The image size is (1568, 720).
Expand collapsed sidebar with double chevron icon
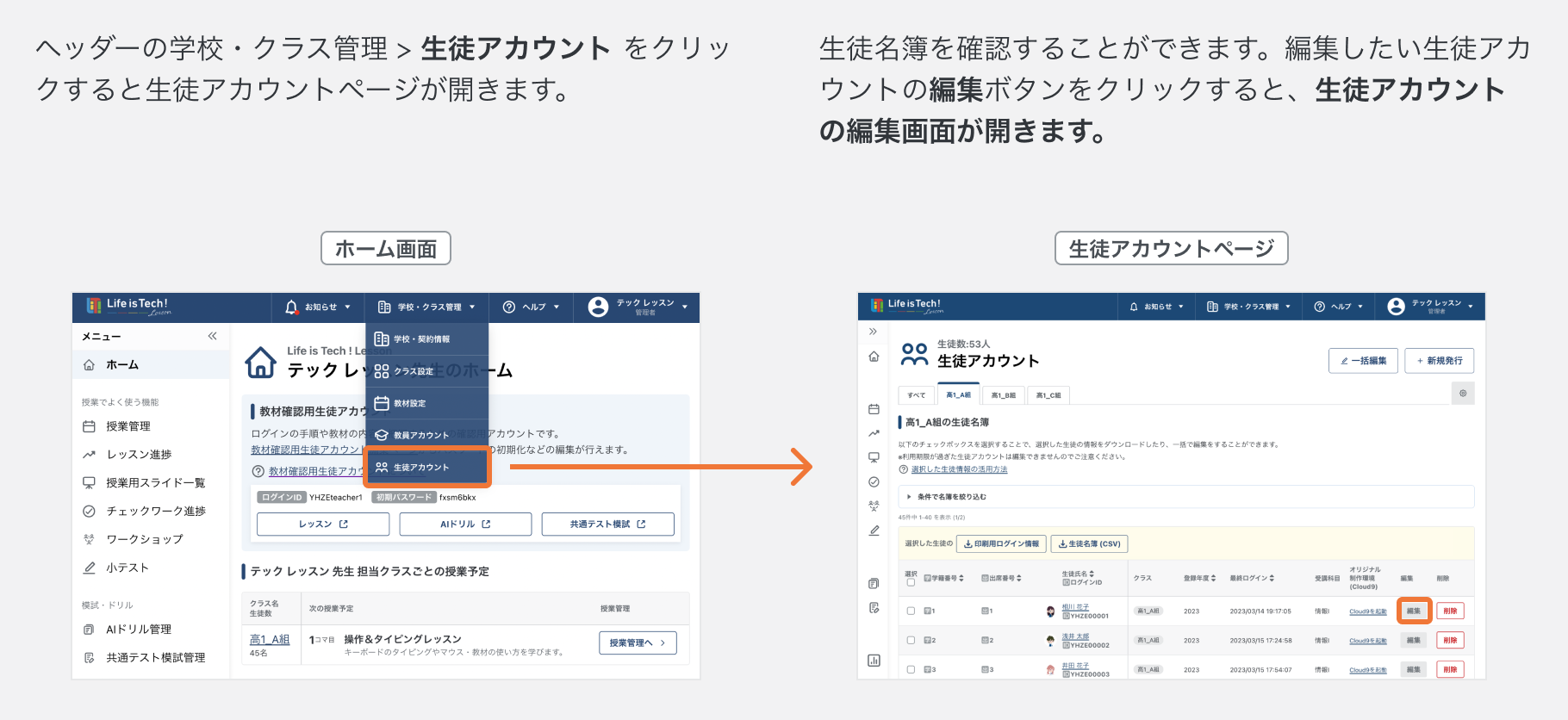[x=873, y=332]
